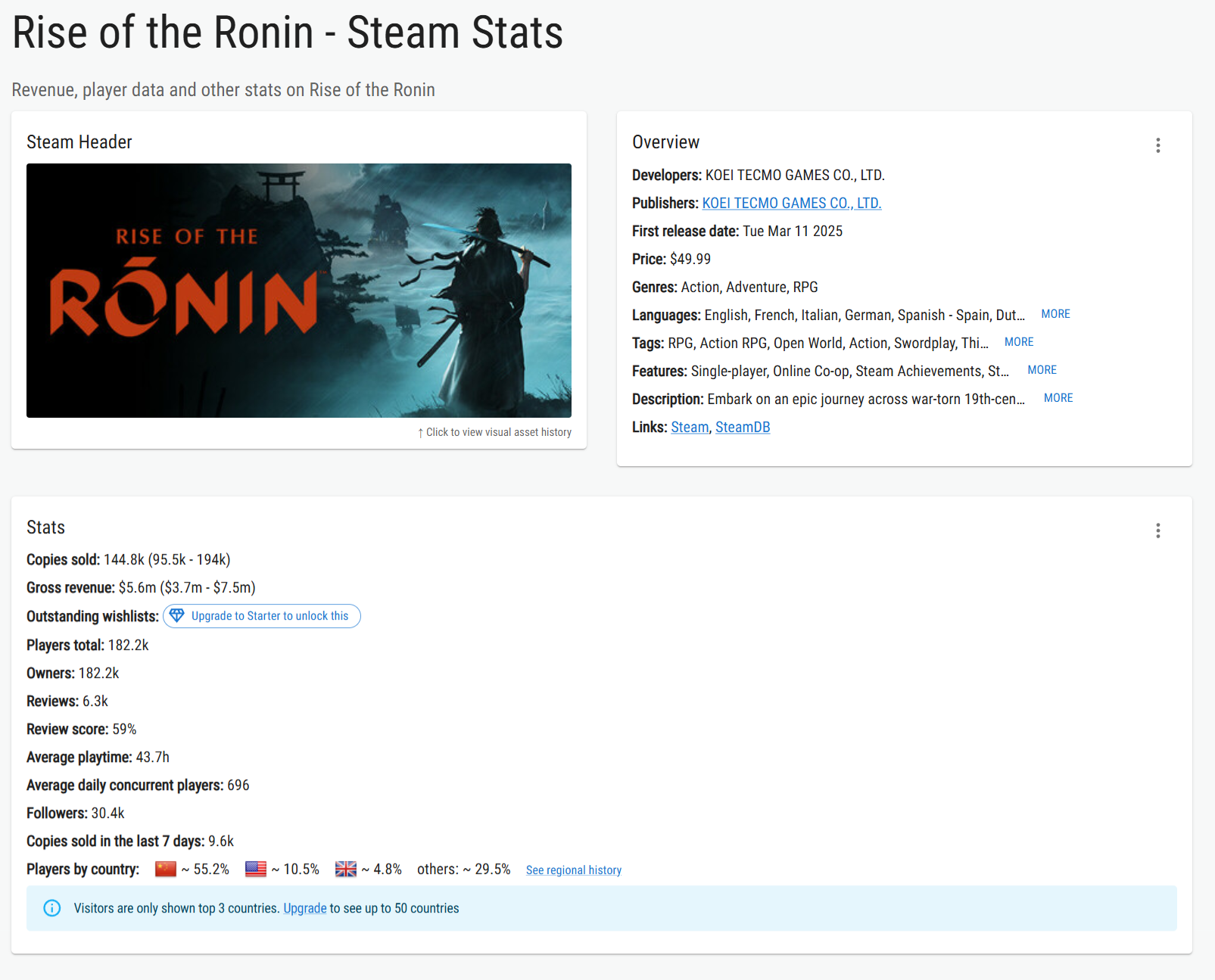This screenshot has width=1215, height=980.
Task: Click the China ~ 55.2% share value
Action: point(205,869)
